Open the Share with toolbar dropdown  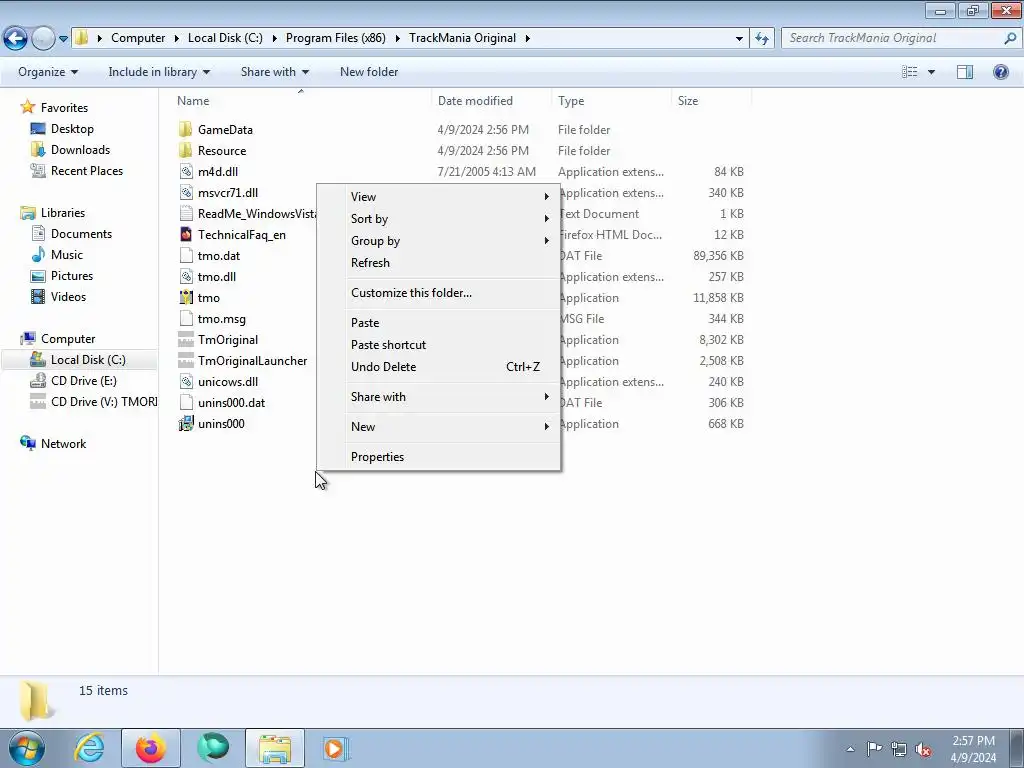pos(274,72)
